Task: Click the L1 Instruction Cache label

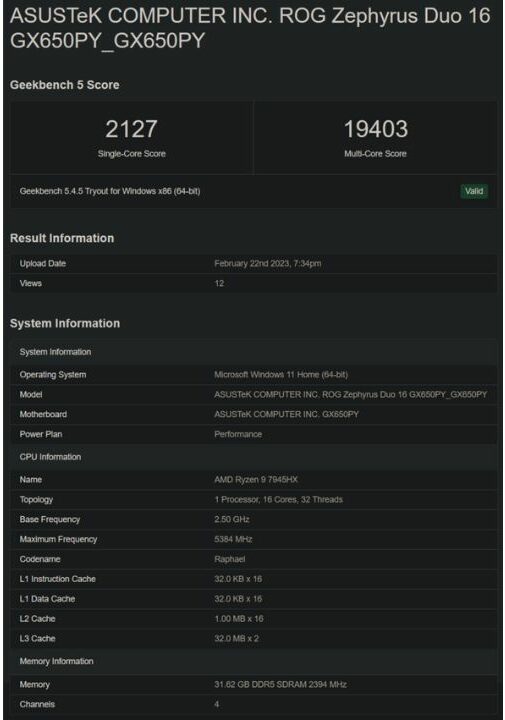Action: tap(58, 579)
